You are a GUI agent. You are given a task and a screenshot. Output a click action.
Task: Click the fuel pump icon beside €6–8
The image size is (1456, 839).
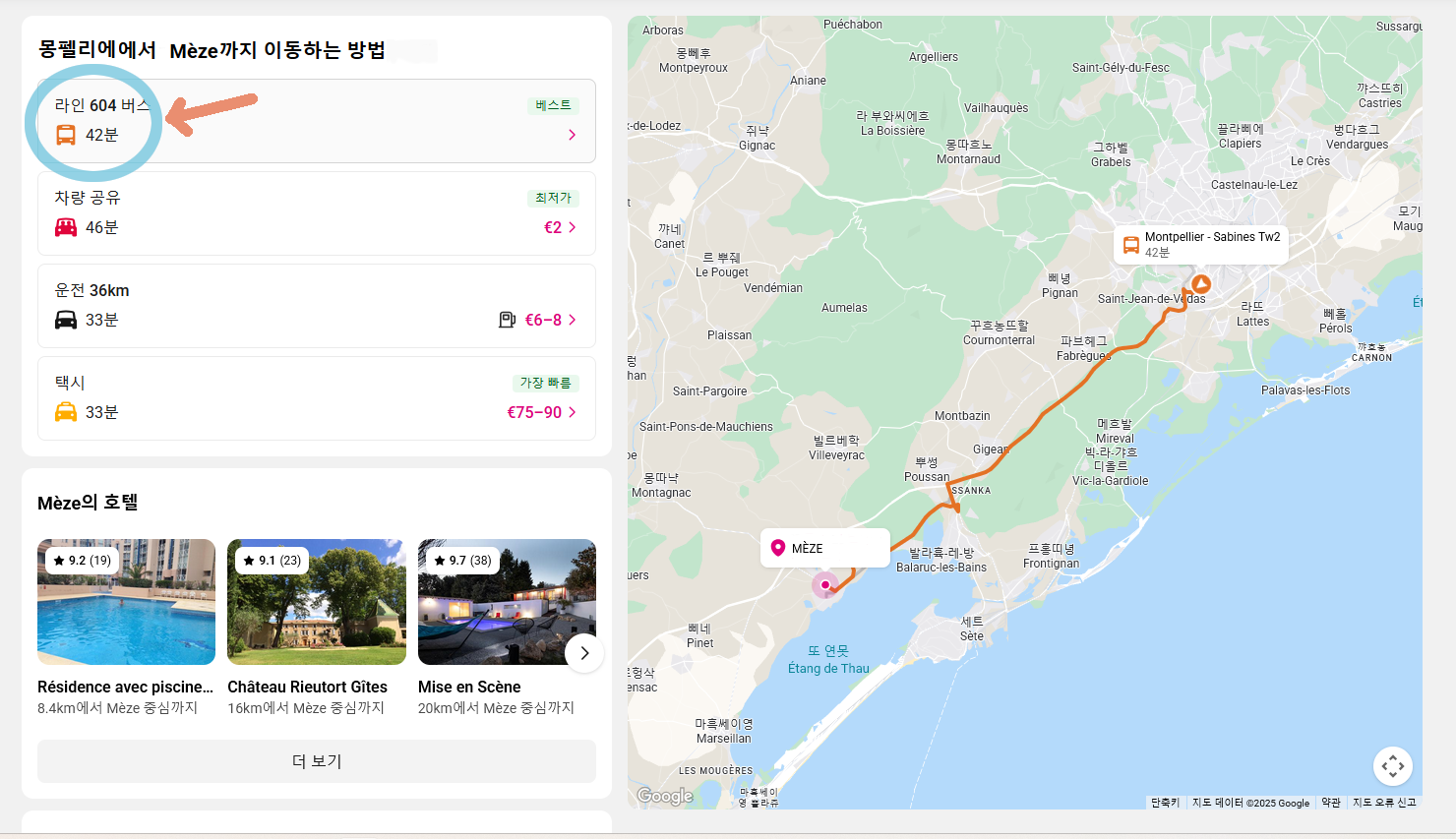coord(507,320)
